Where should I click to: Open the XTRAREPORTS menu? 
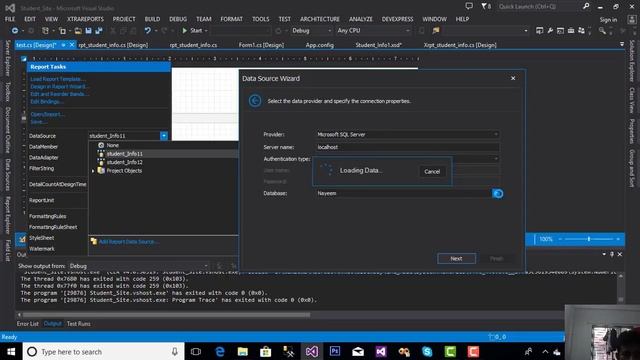click(85, 19)
